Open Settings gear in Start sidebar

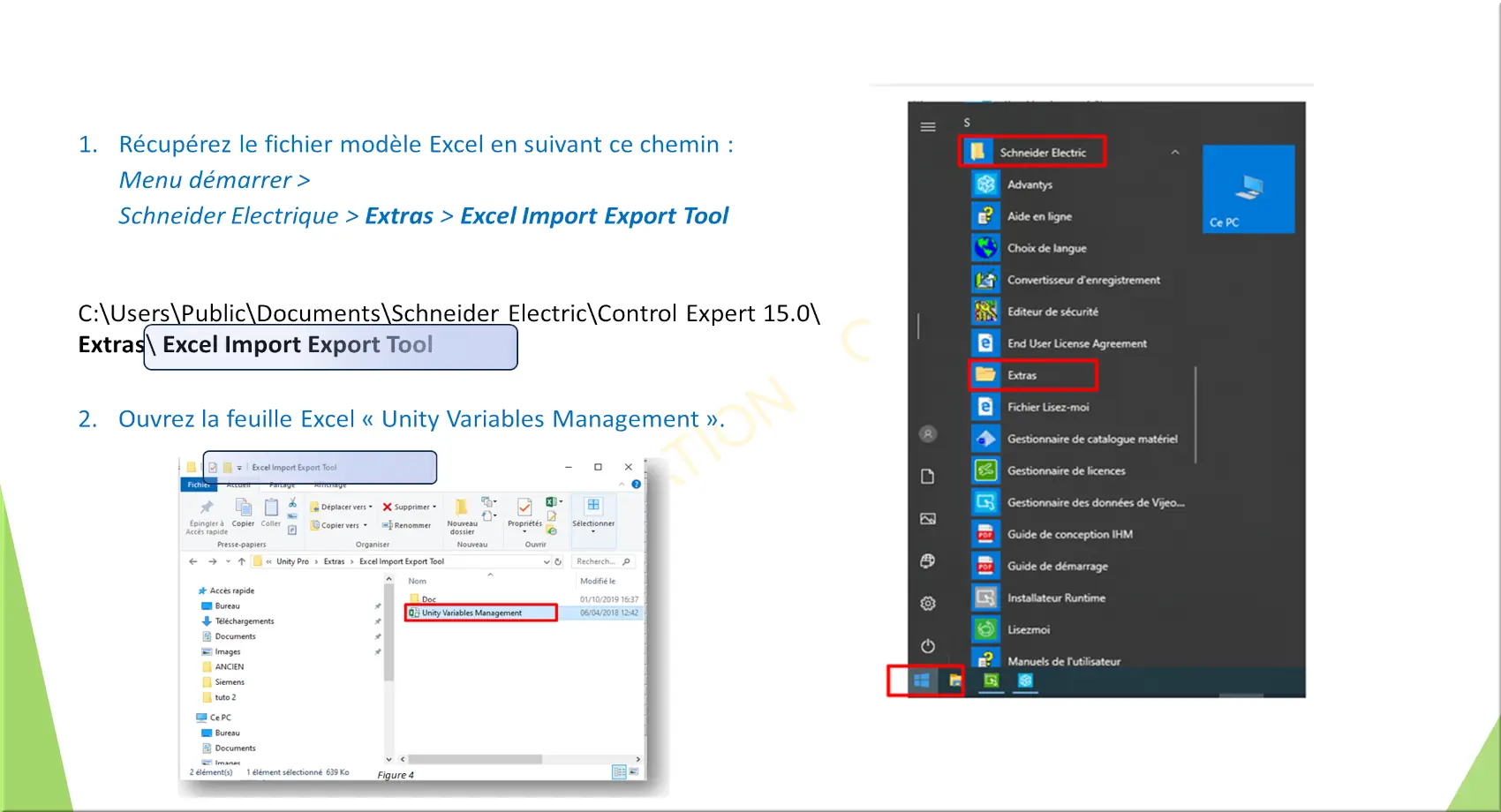pos(928,604)
